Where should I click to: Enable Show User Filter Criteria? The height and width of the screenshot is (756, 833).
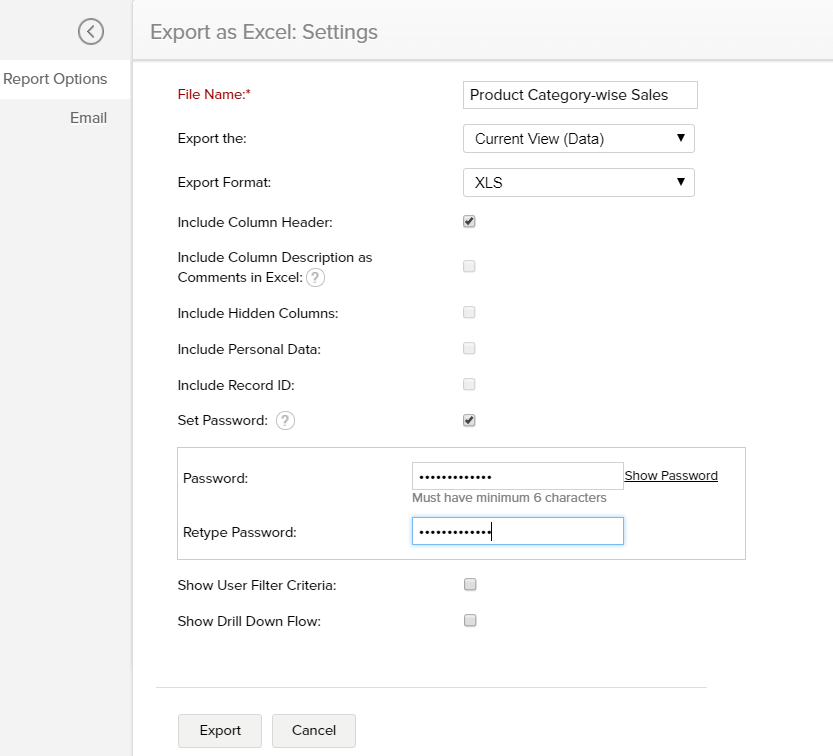[x=470, y=584]
